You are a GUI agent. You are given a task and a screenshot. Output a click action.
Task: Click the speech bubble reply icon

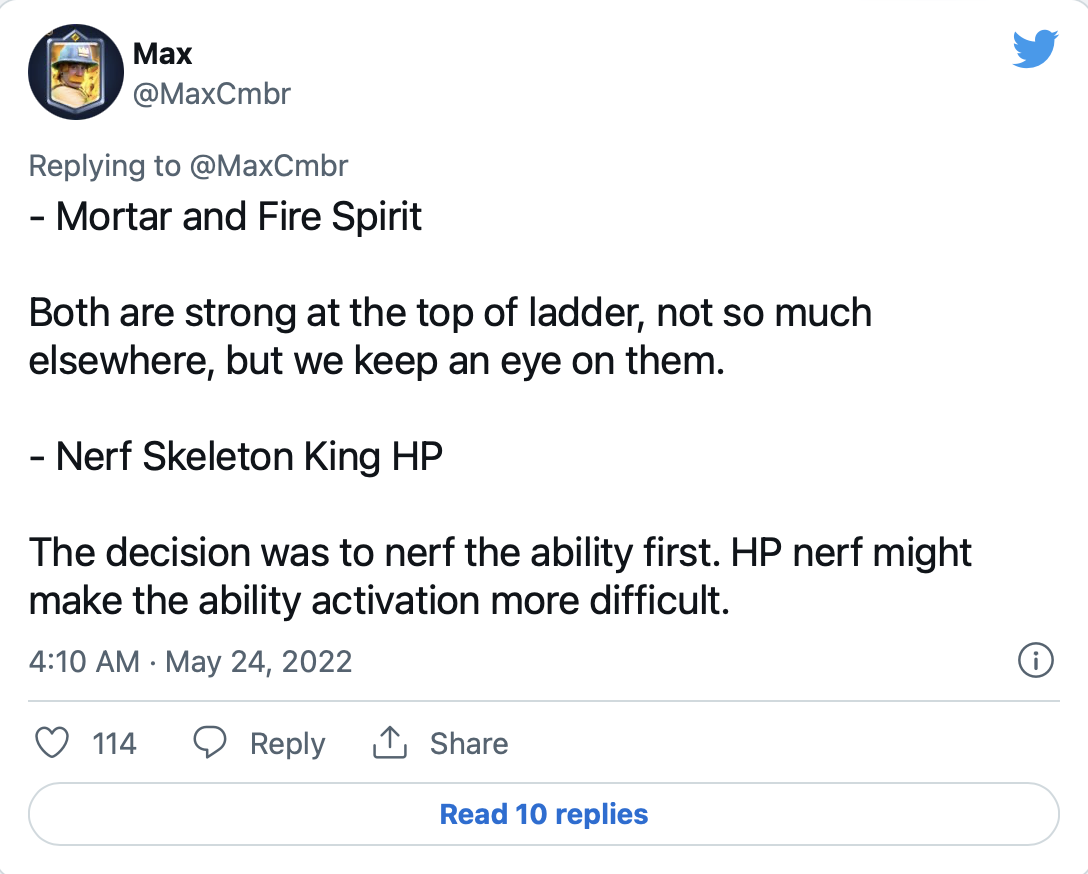(210, 743)
